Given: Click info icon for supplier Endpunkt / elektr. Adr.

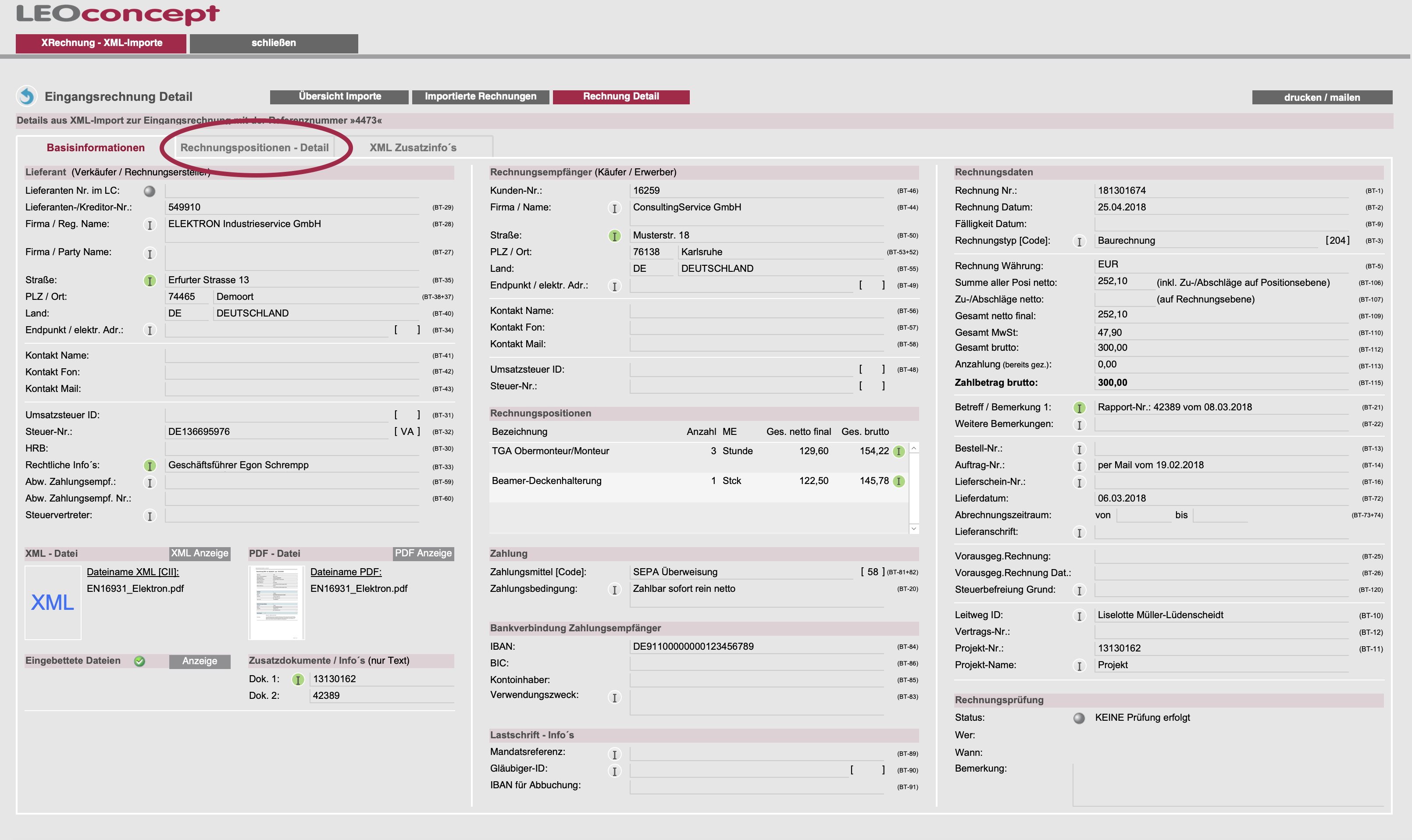Looking at the screenshot, I should click(x=150, y=330).
